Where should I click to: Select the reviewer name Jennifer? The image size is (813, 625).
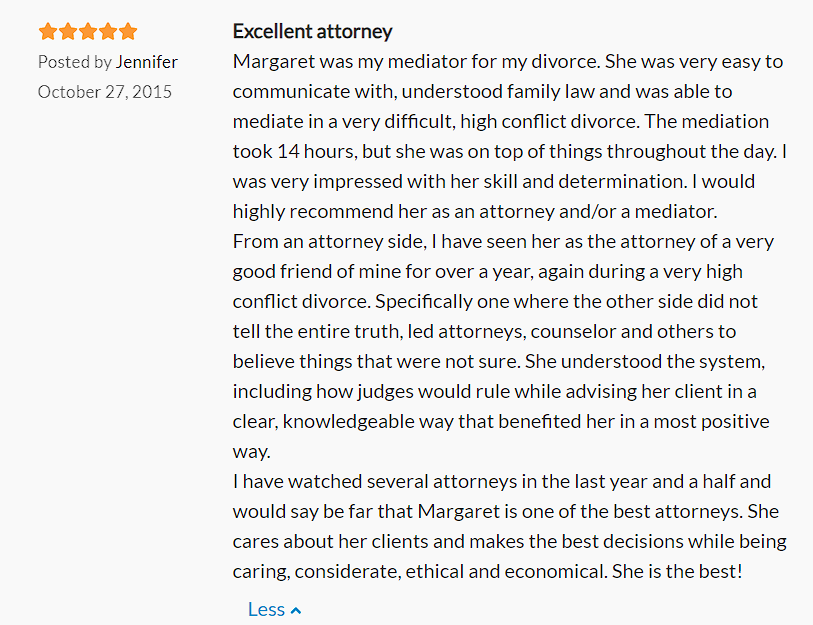147,62
